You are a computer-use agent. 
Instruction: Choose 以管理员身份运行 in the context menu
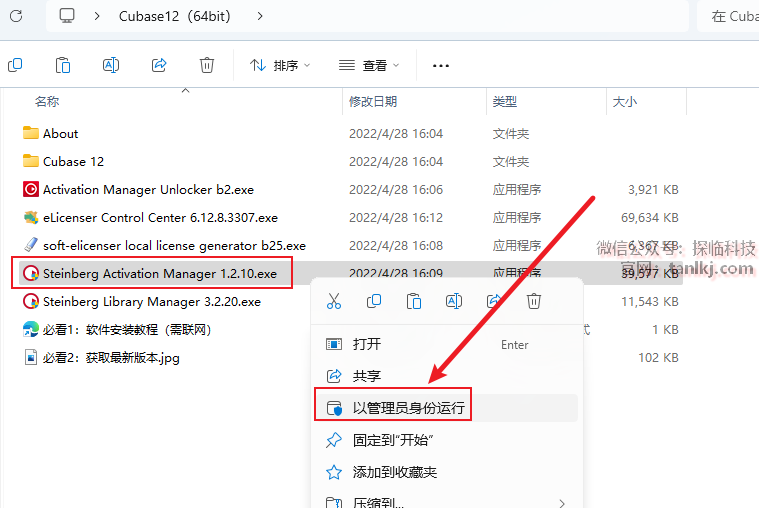tap(447, 408)
